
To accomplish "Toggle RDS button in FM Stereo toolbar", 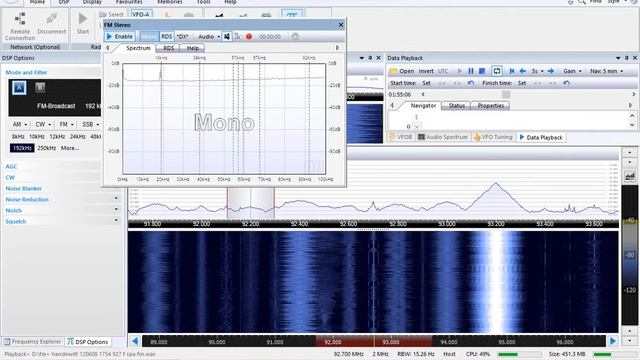I will click(167, 37).
